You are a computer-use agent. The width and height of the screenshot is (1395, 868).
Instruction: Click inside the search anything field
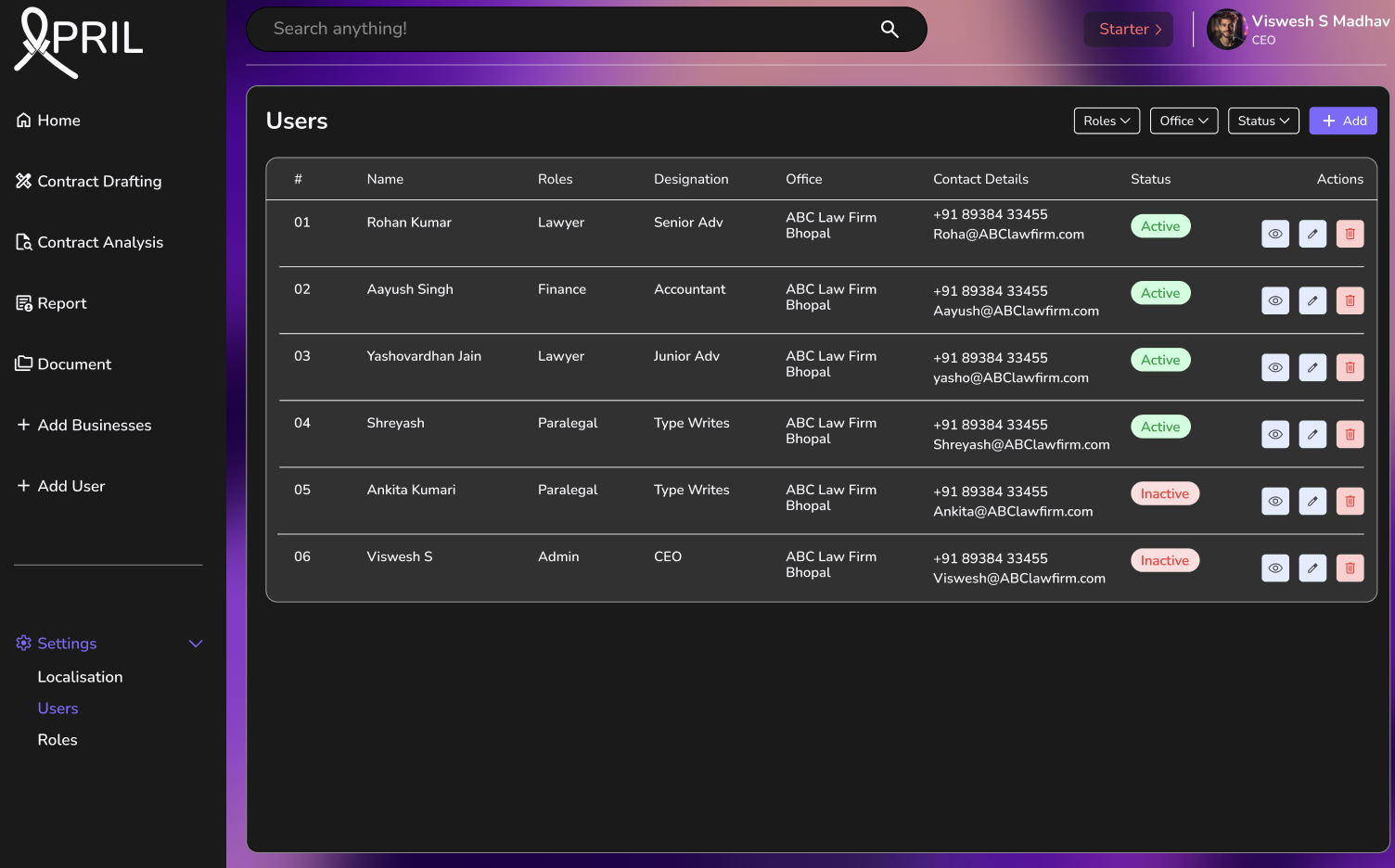[557, 29]
